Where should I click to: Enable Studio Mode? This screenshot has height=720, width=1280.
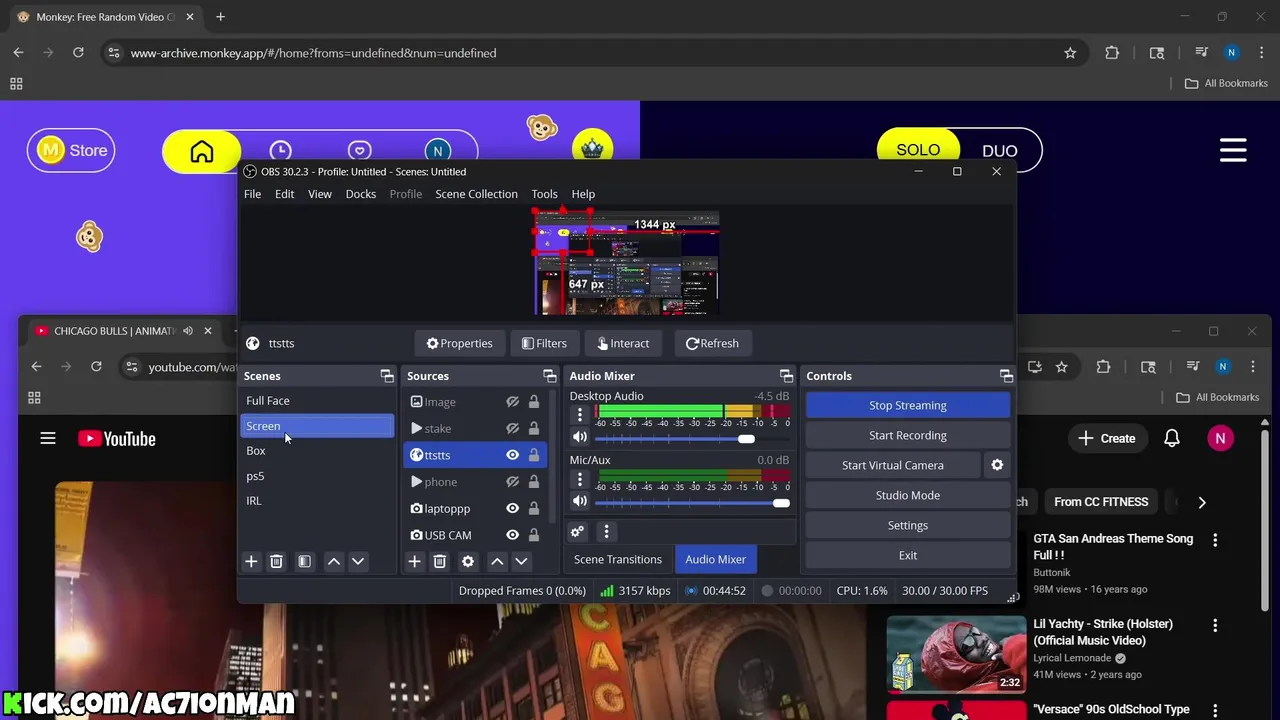(908, 495)
